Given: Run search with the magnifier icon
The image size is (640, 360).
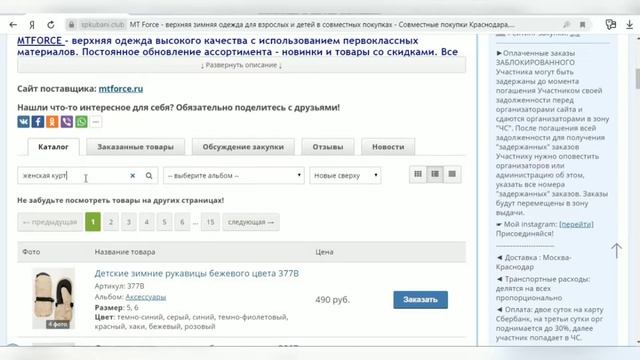Looking at the screenshot, I should 149,176.
